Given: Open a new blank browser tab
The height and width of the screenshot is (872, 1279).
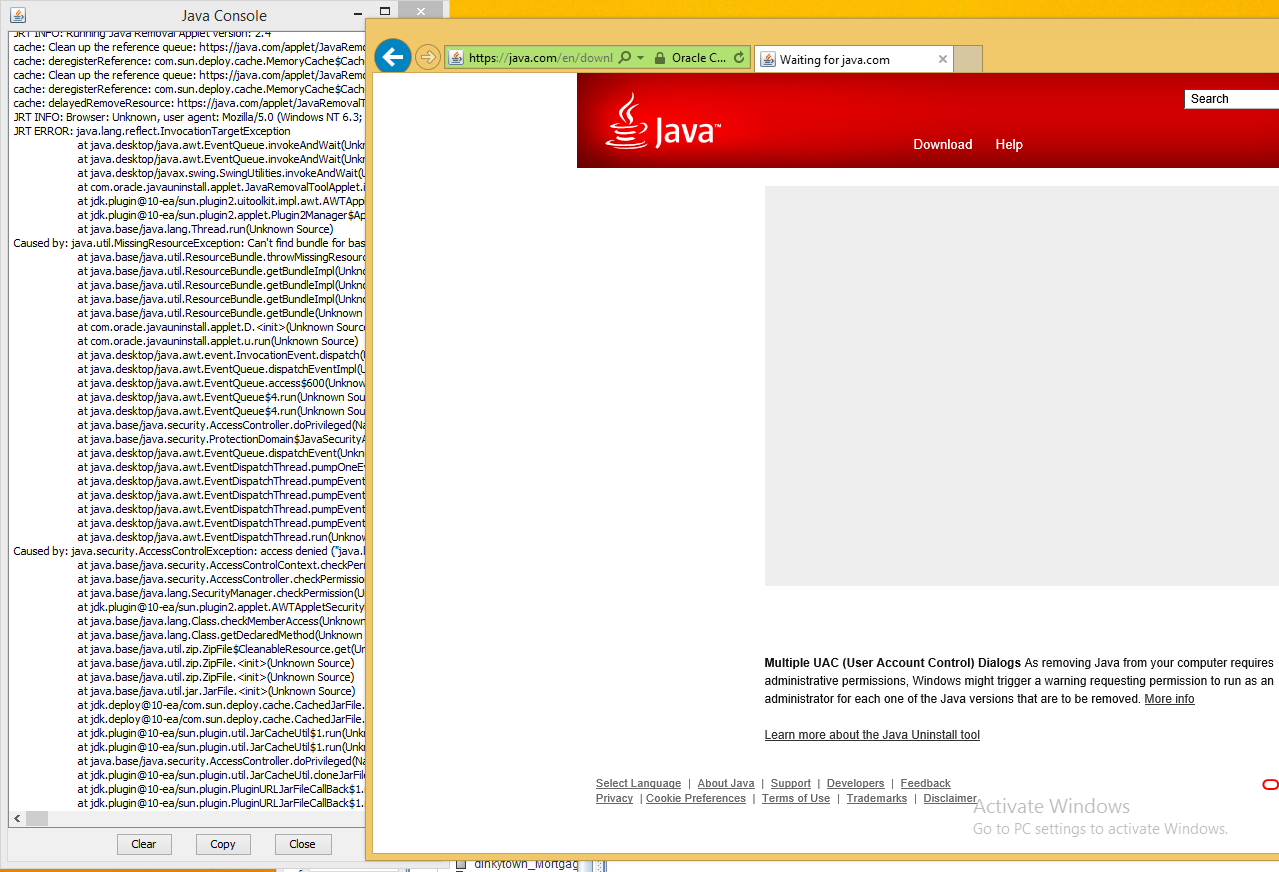Looking at the screenshot, I should tap(967, 59).
